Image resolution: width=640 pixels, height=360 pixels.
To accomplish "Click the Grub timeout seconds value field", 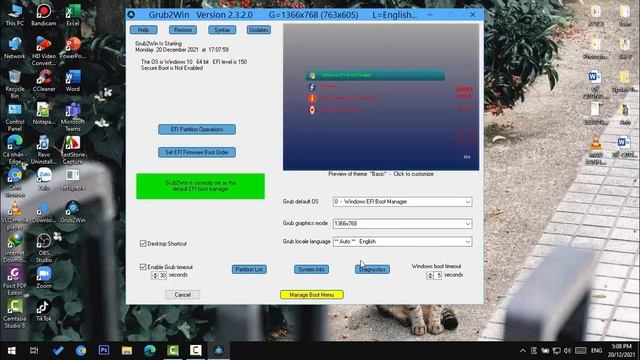I will [x=163, y=276].
